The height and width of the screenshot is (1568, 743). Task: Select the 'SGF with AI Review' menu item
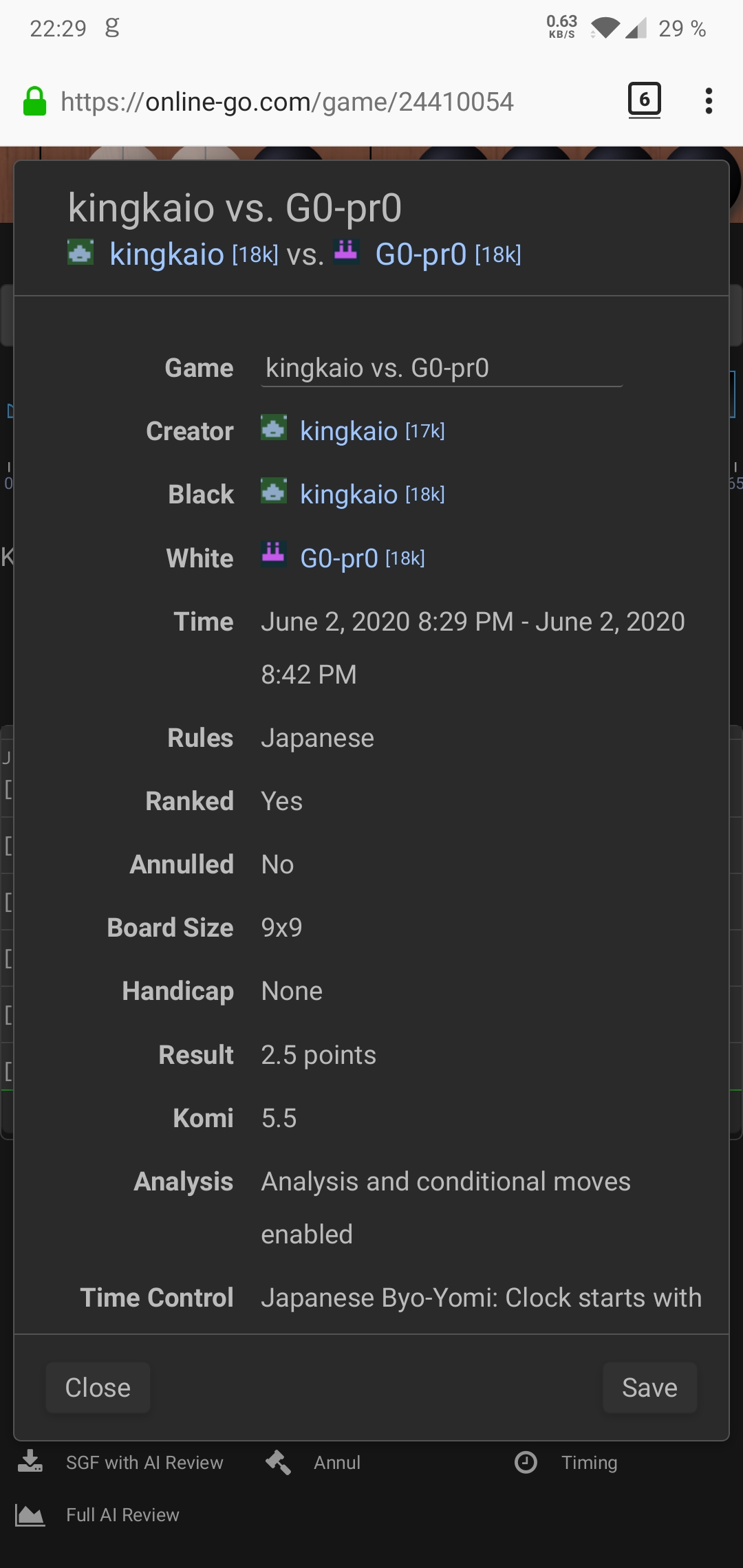coord(144,1462)
